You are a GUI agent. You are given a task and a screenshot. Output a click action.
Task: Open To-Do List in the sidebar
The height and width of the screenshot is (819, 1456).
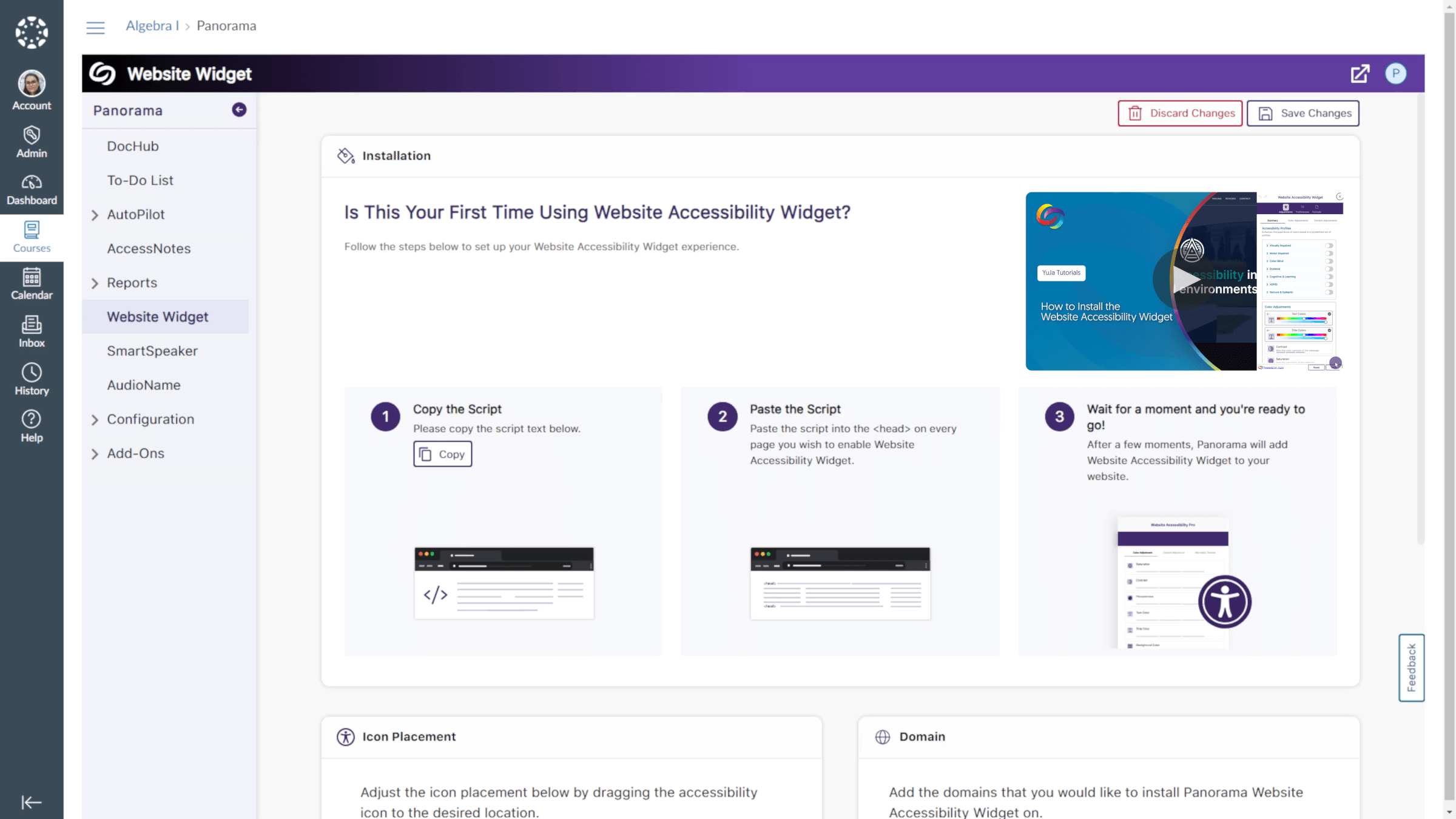point(140,180)
